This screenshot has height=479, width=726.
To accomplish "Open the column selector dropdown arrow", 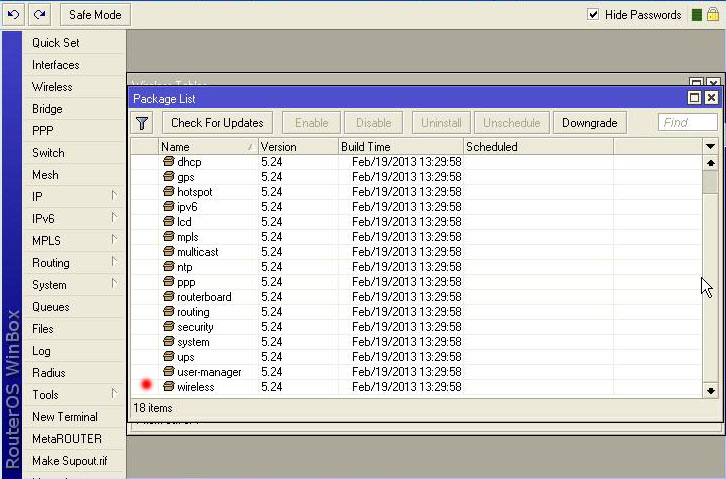I will tap(710, 147).
